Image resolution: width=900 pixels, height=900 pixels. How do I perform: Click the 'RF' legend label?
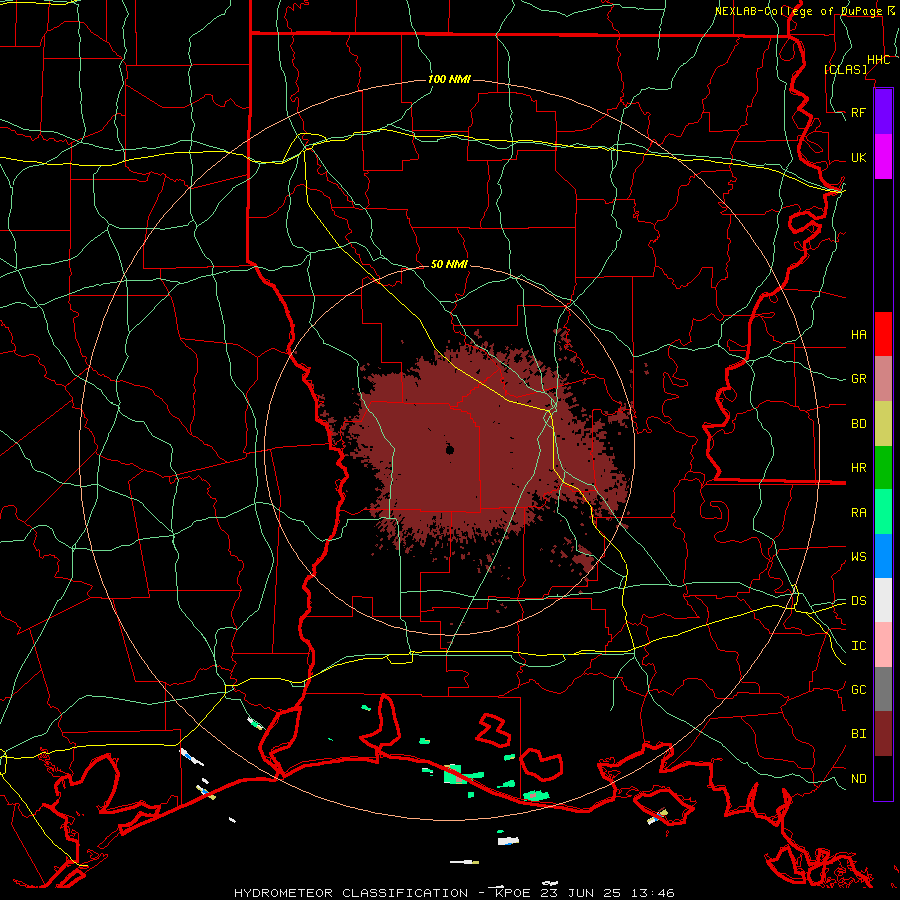coord(858,112)
